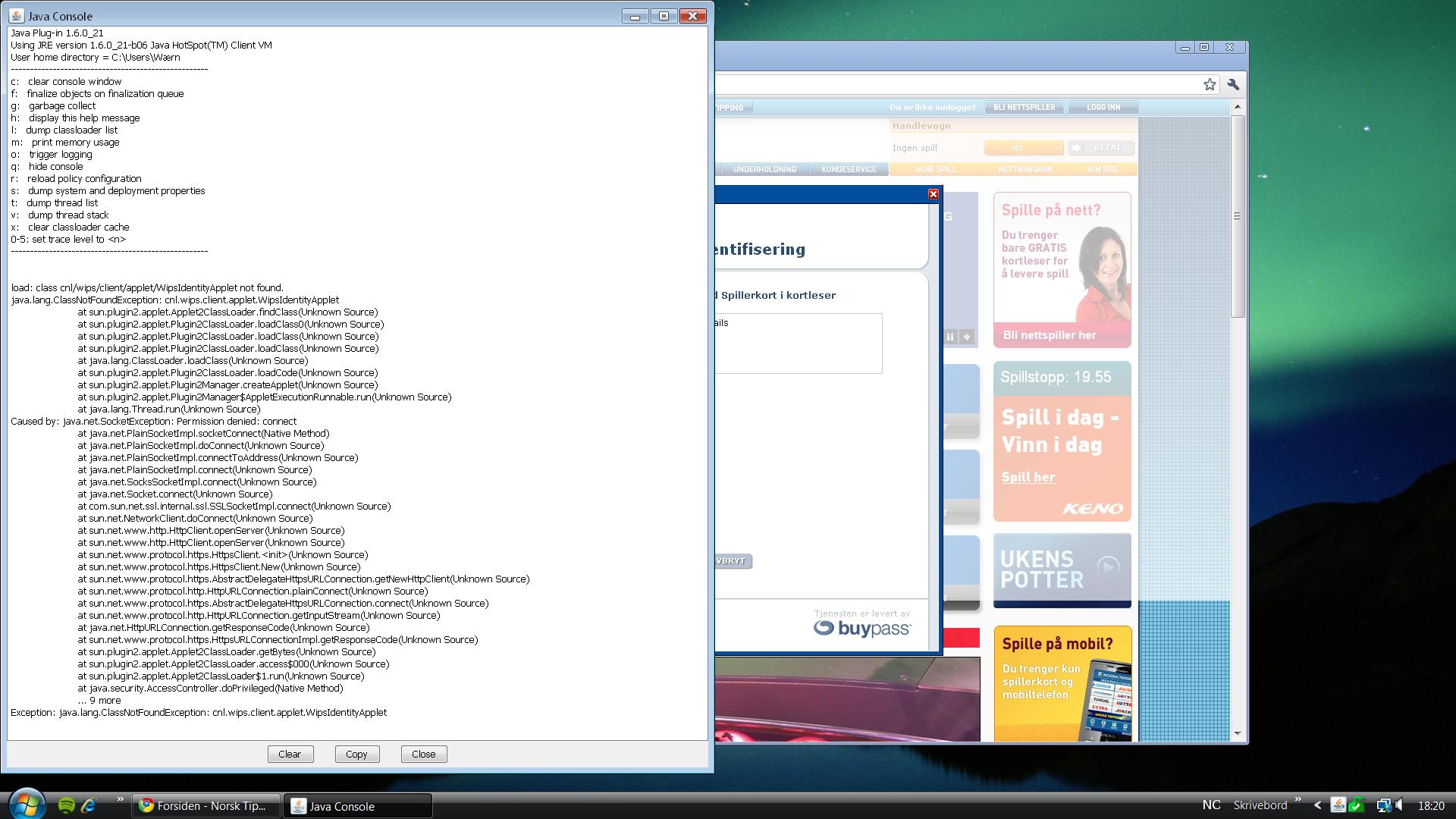Close the Buypass identification dialog via red X
The image size is (1456, 819).
click(934, 194)
